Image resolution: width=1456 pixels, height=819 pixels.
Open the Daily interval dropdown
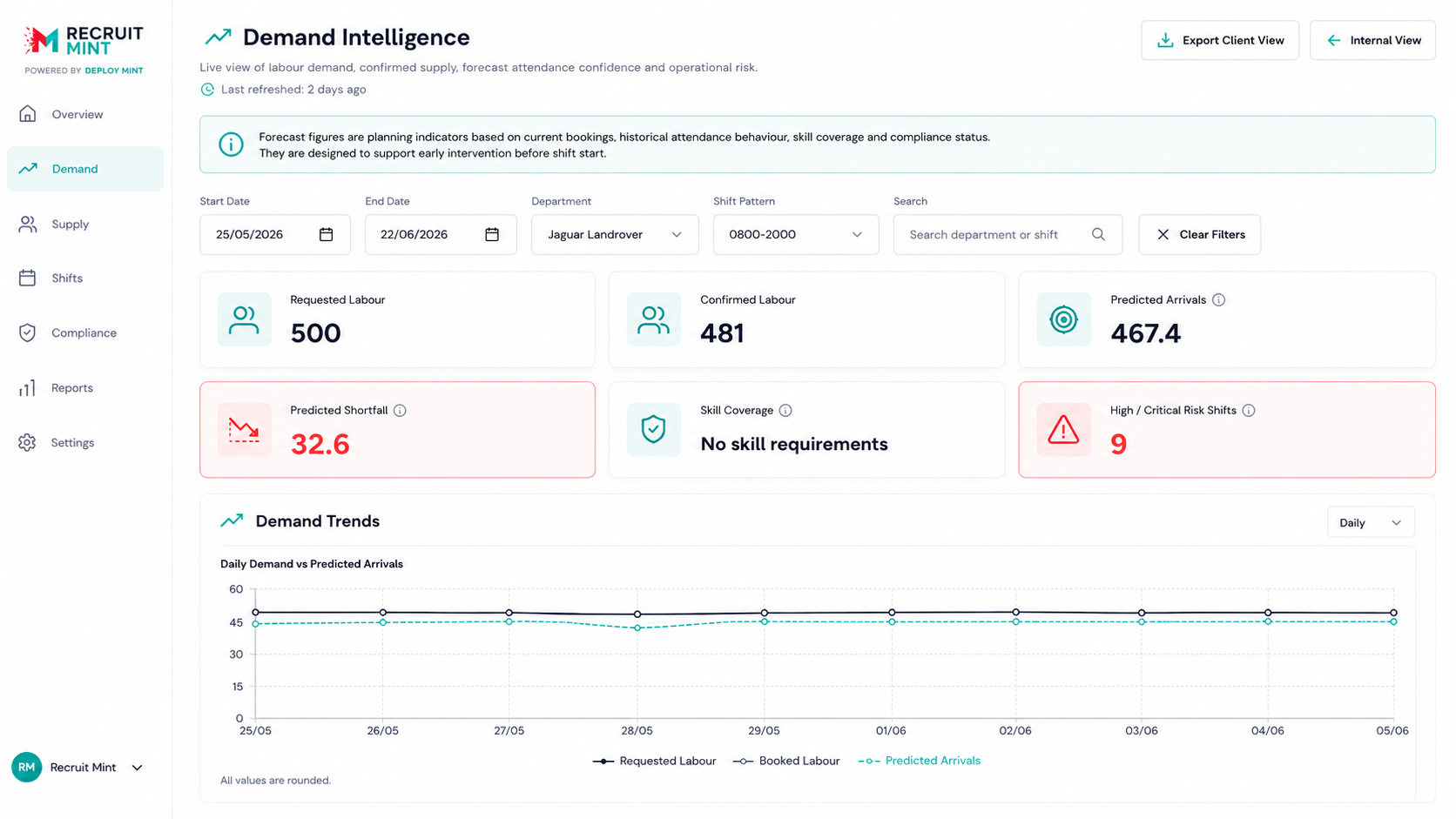1371,522
